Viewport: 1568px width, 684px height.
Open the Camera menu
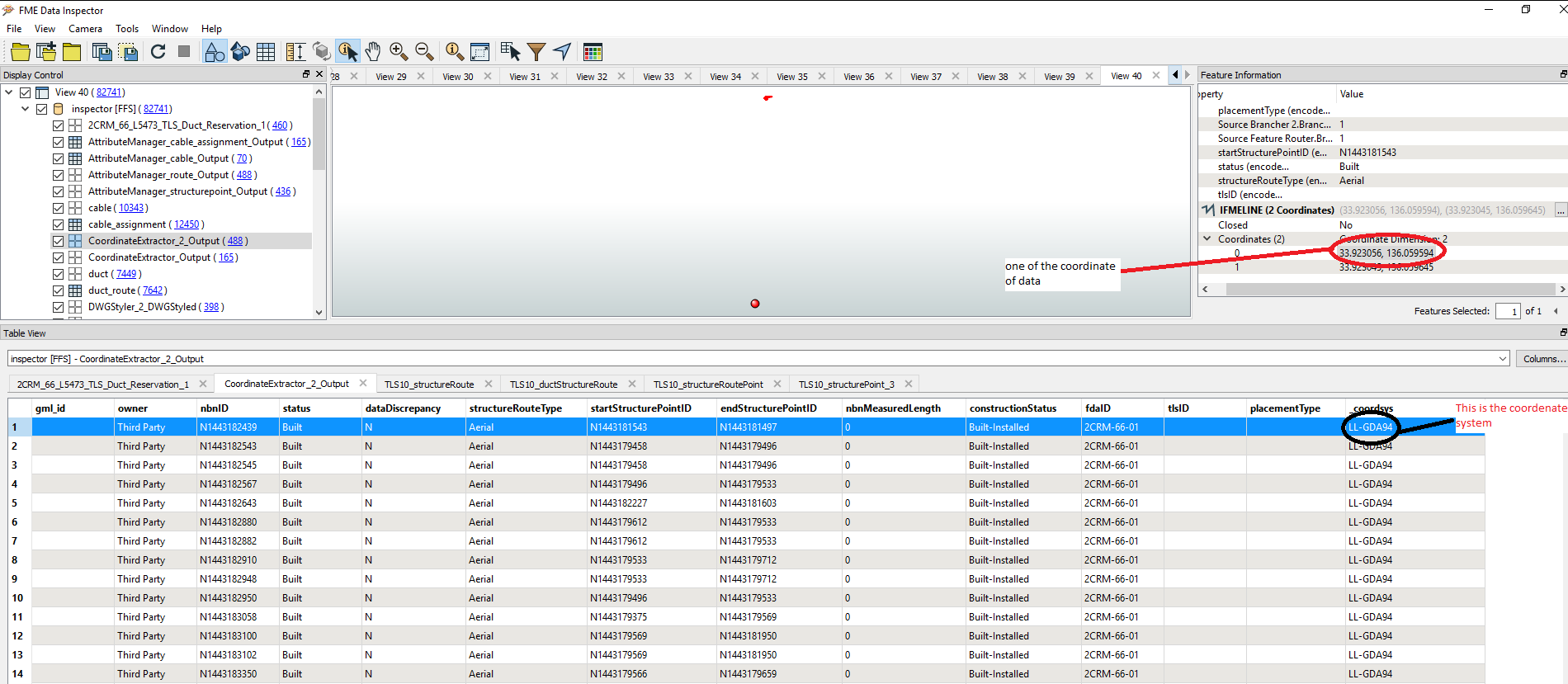pos(85,29)
